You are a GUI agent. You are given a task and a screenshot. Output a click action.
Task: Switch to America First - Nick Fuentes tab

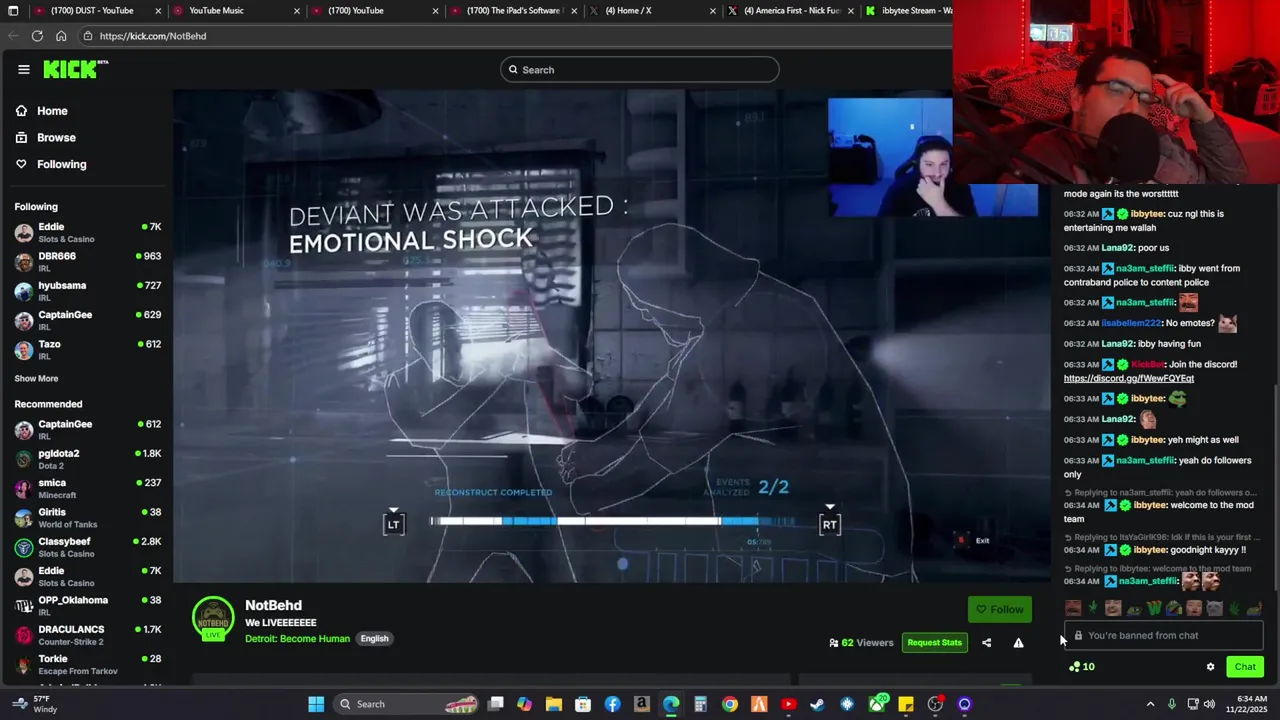[792, 11]
